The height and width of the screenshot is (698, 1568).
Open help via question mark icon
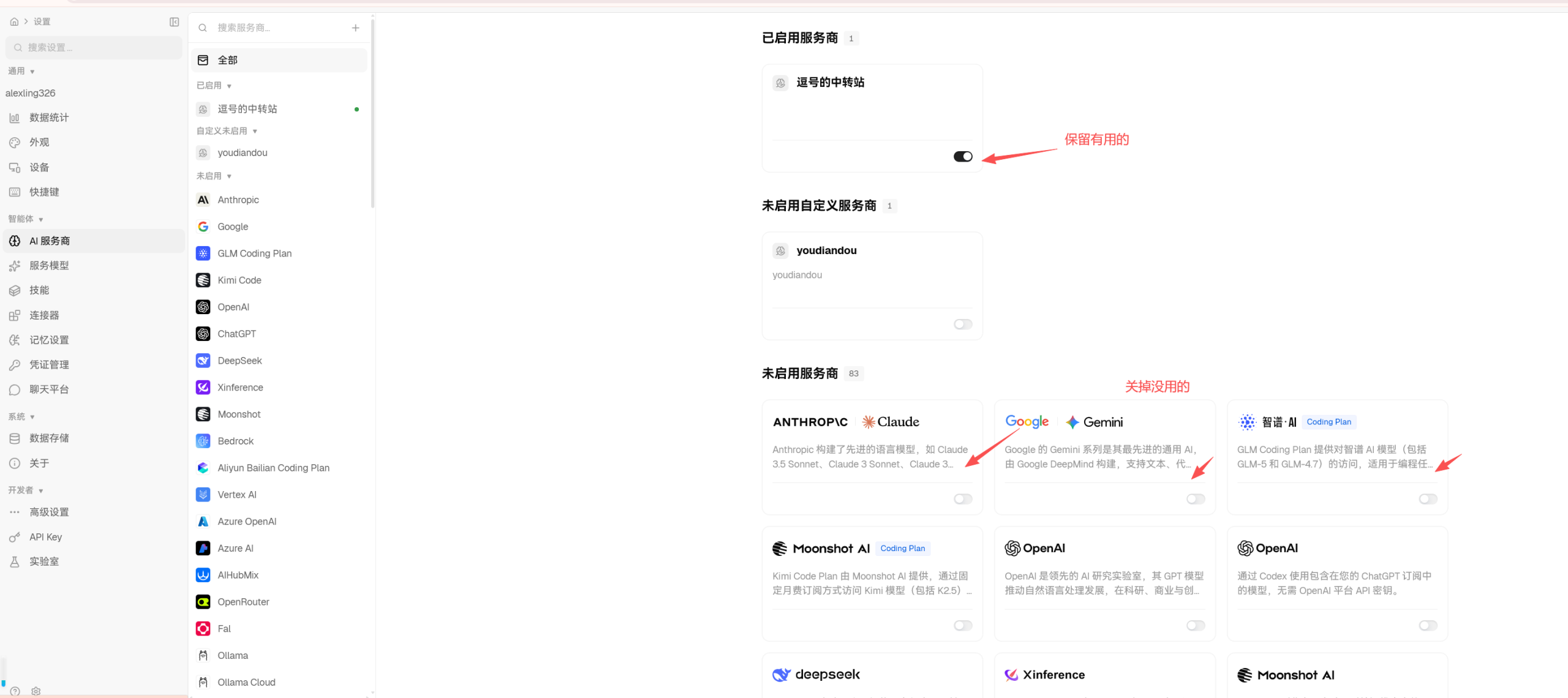[15, 691]
